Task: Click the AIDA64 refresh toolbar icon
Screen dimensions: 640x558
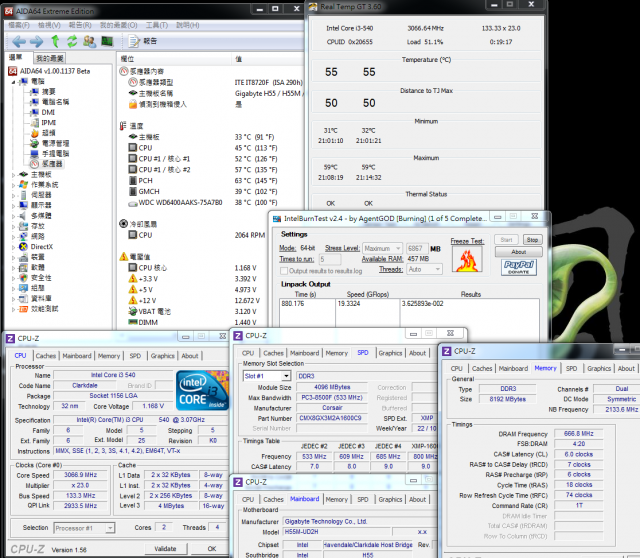Action: (72, 41)
